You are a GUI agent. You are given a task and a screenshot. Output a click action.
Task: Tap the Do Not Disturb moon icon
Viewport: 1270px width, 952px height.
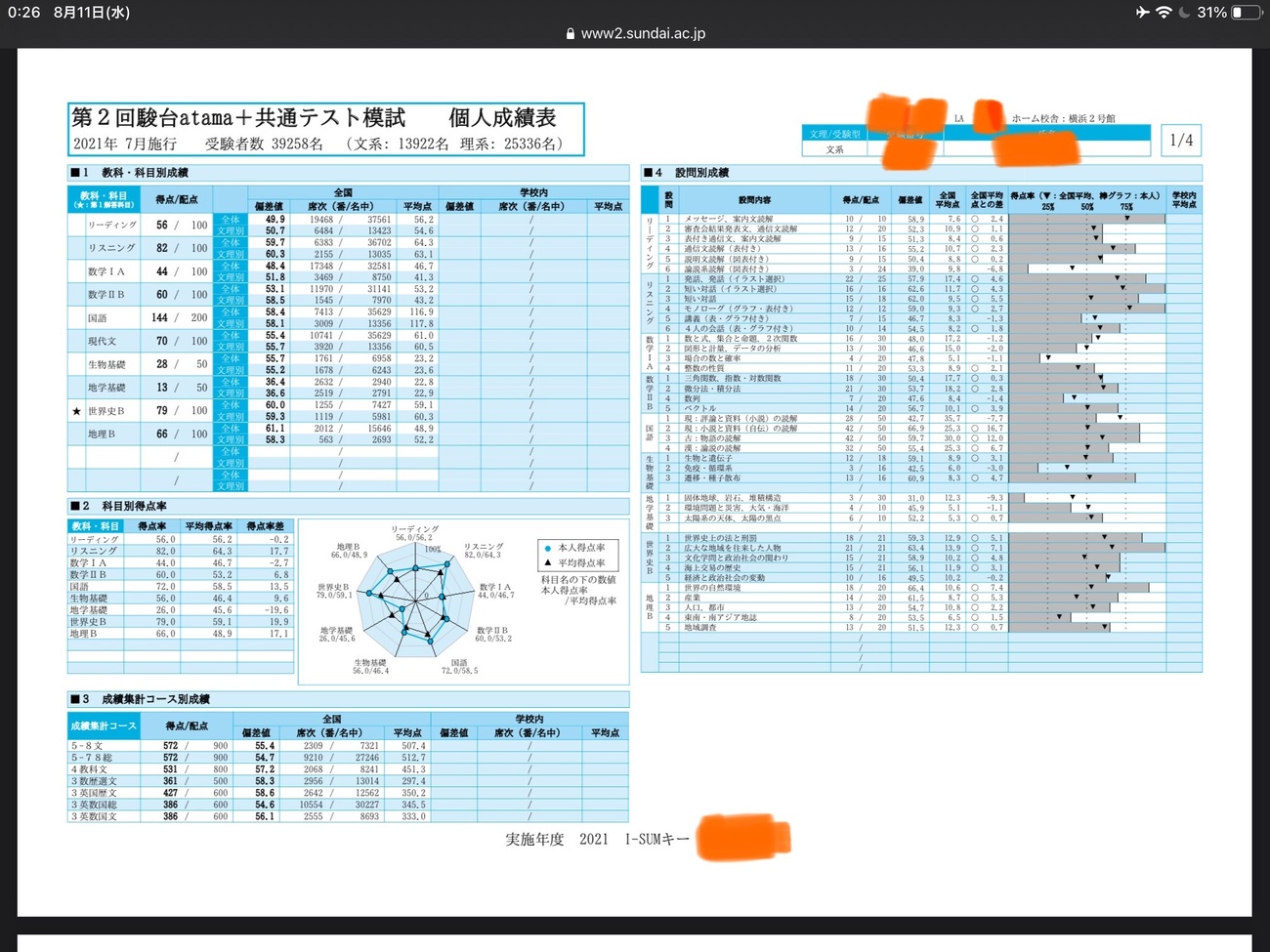click(1185, 13)
